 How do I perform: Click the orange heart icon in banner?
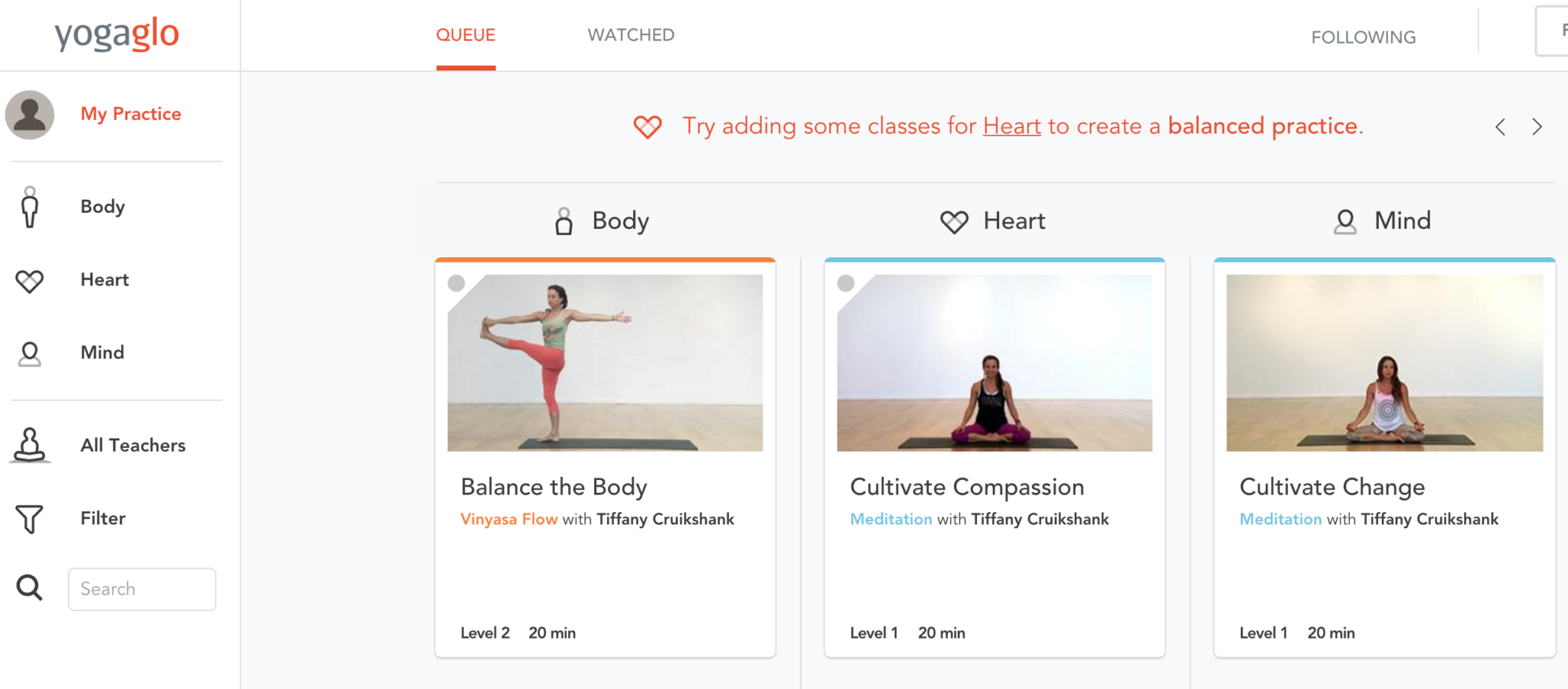[648, 126]
